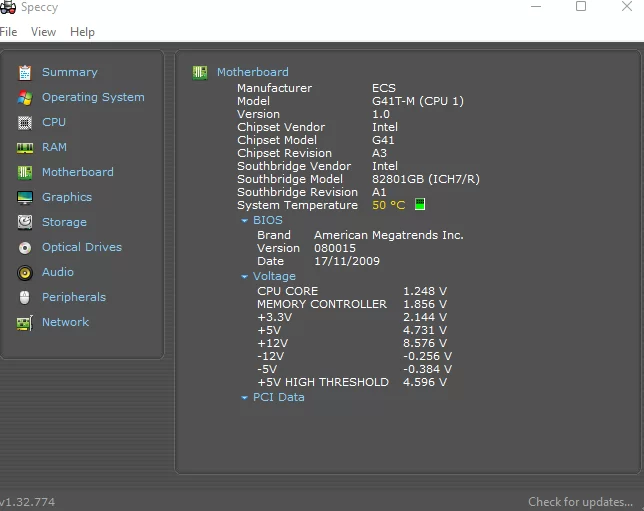The width and height of the screenshot is (644, 511).
Task: Click the Peripherals mouse icon
Action: [25, 297]
